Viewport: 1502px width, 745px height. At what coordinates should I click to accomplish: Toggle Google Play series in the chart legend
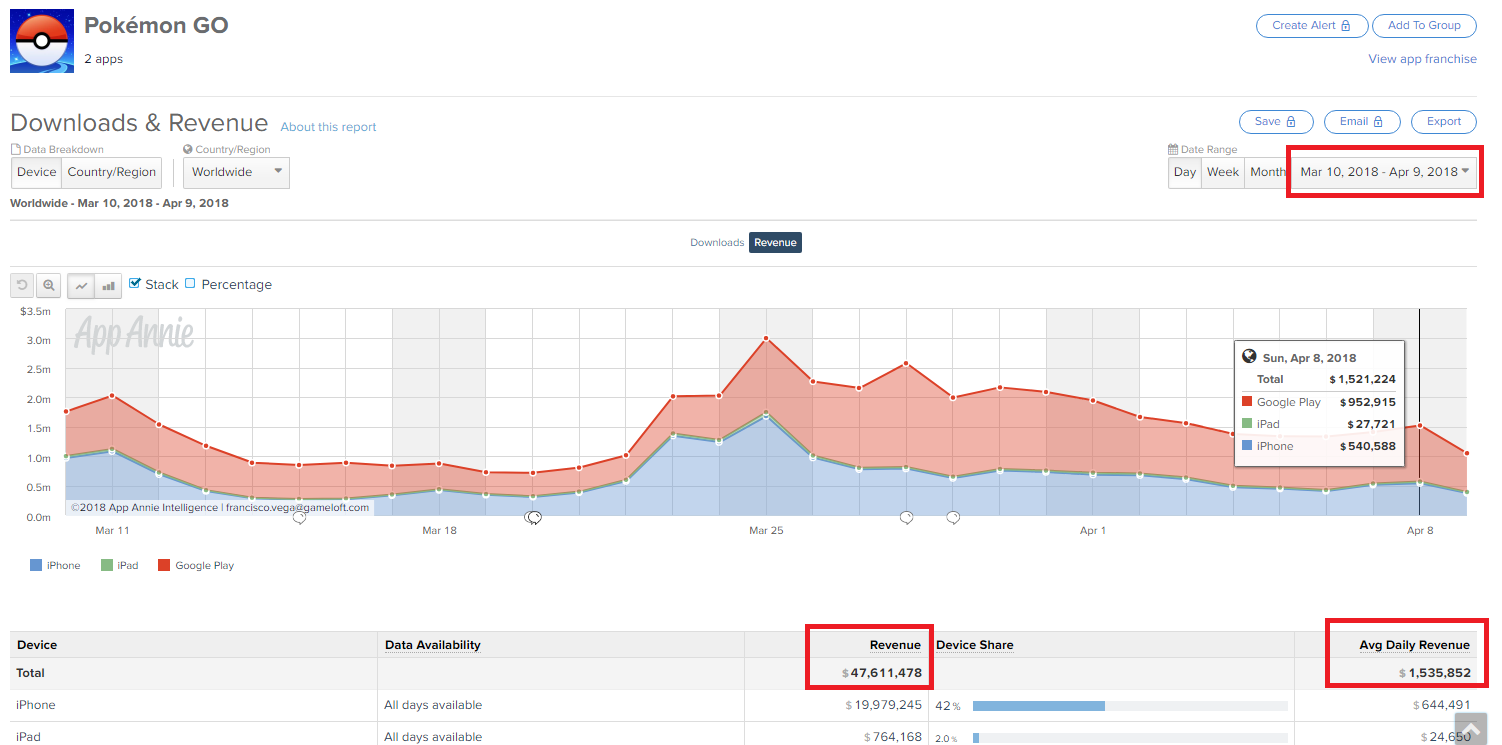196,565
